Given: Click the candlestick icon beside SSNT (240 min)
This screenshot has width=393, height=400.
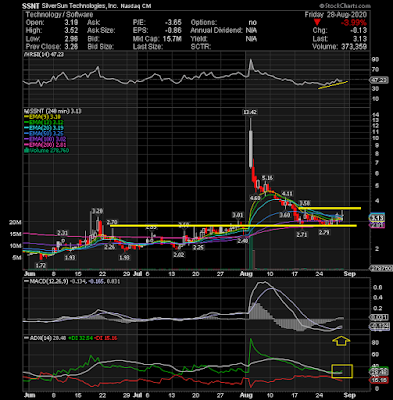Looking at the screenshot, I should point(25,111).
